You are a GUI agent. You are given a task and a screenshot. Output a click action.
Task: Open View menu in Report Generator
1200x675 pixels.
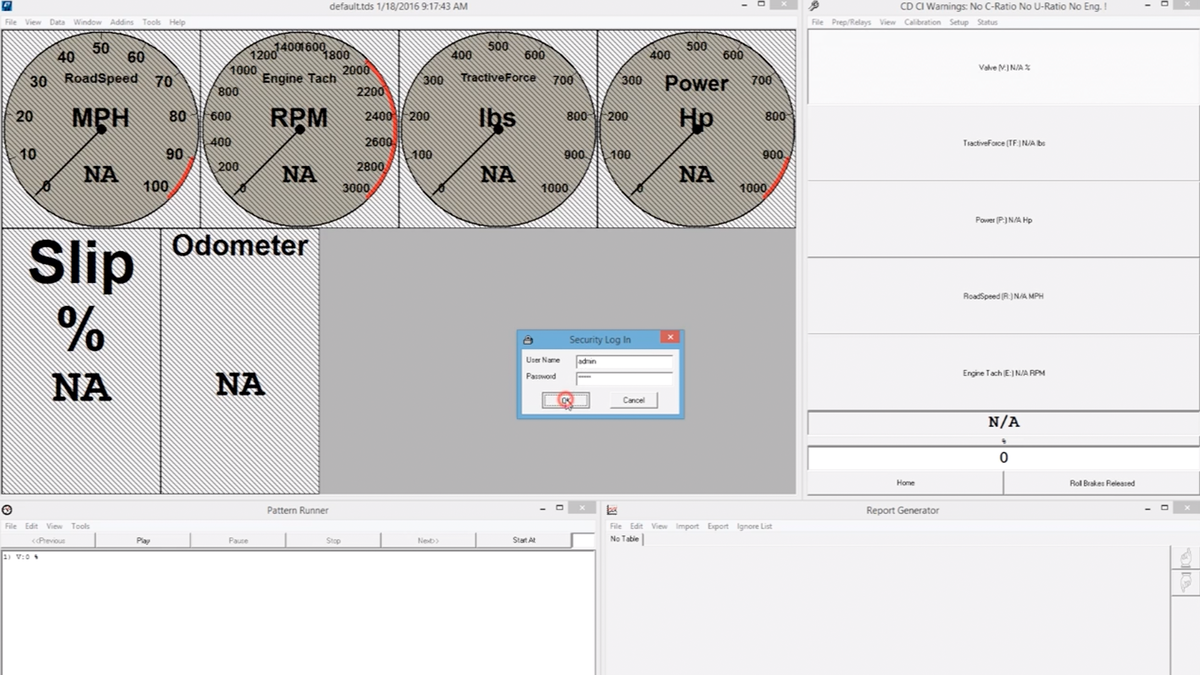click(x=660, y=526)
